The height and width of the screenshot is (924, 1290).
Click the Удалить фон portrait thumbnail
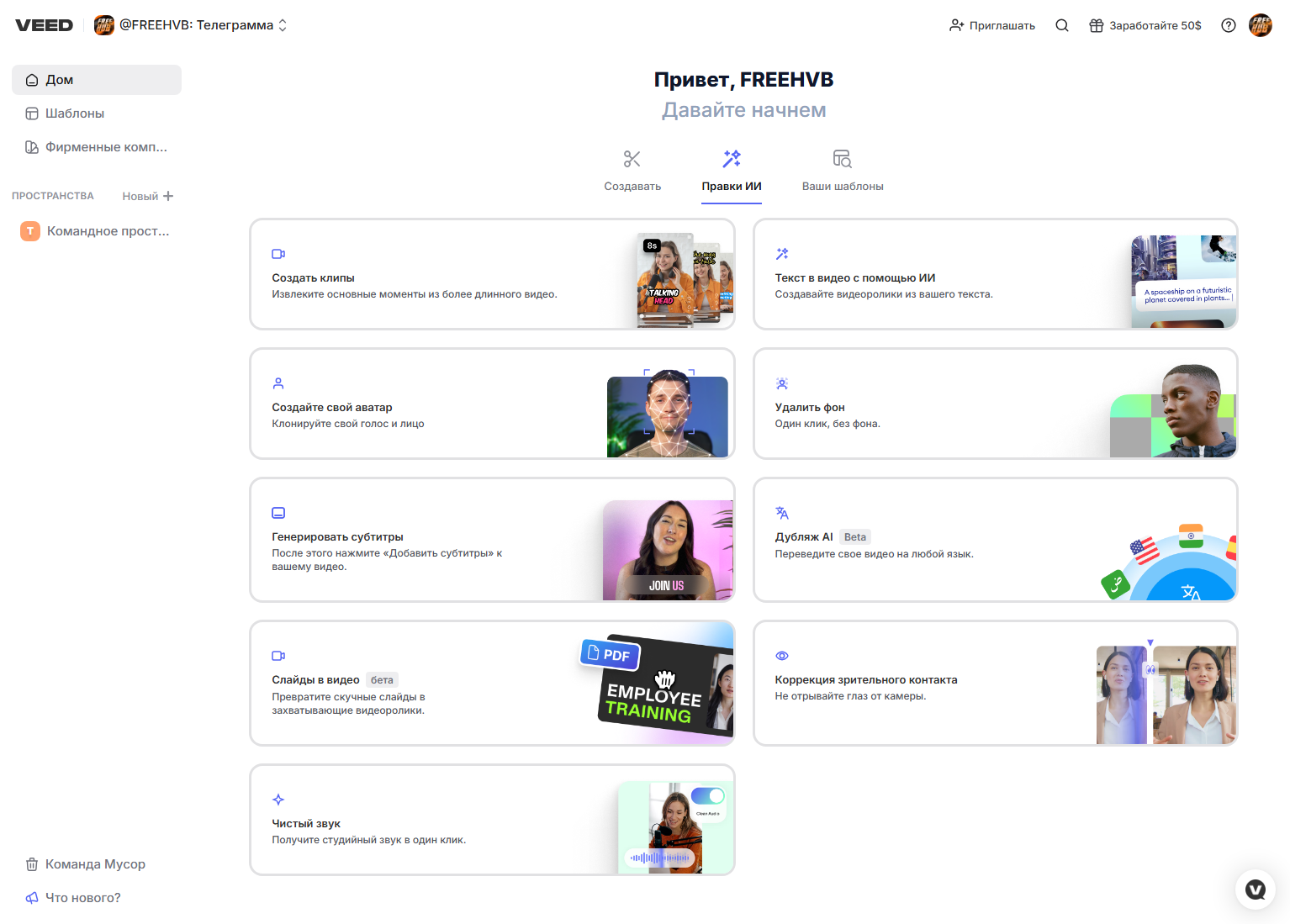(x=1173, y=411)
